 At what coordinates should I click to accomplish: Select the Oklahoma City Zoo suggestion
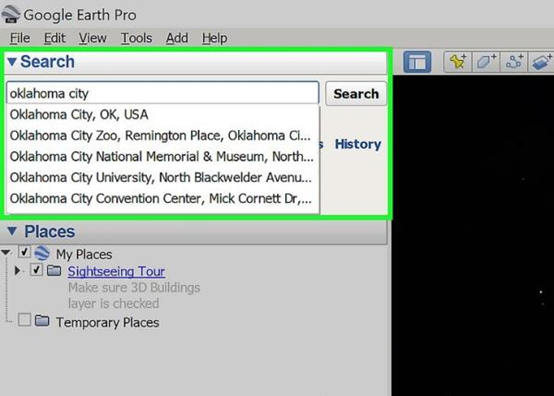163,136
